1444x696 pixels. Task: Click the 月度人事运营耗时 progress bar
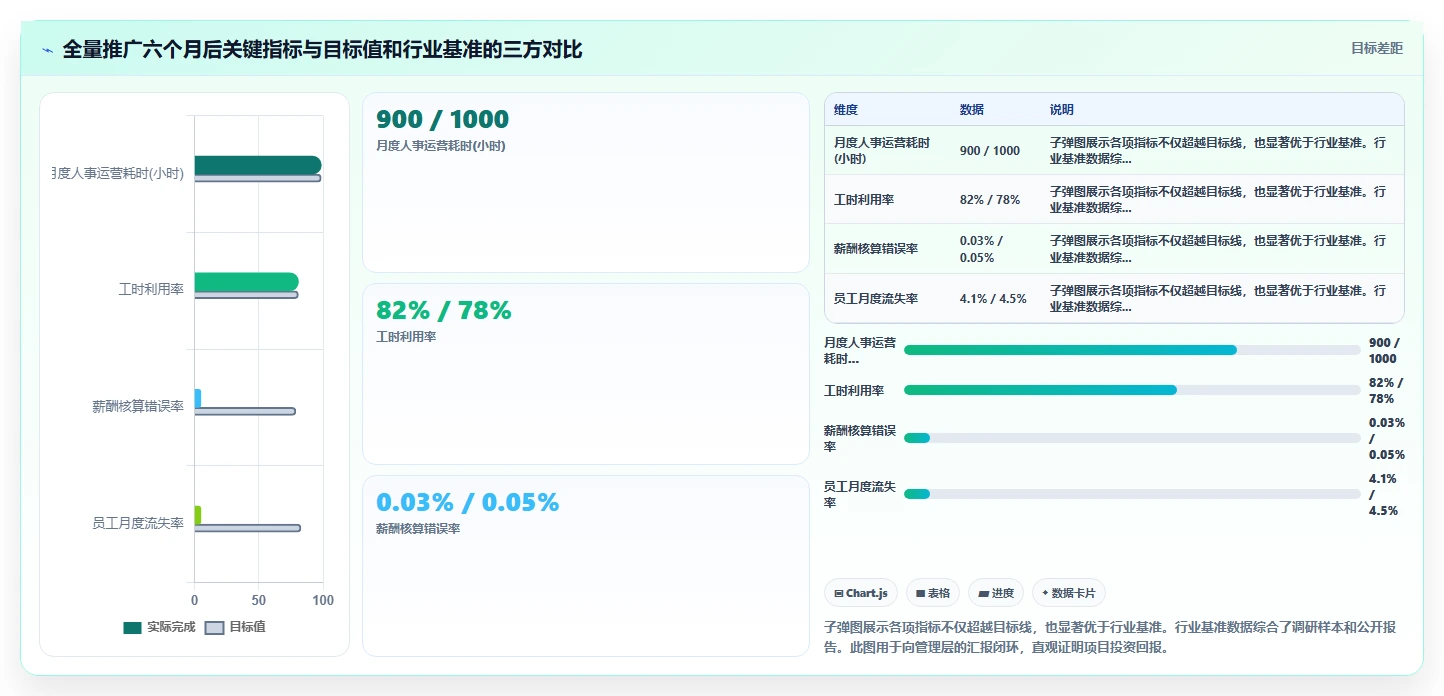[x=1132, y=350]
